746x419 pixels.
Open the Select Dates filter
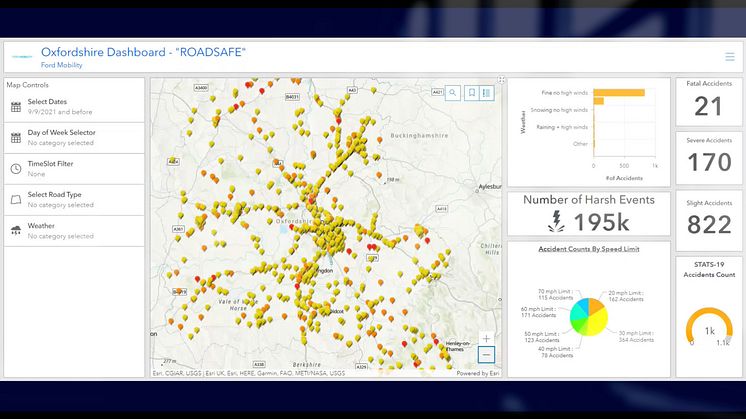74,107
